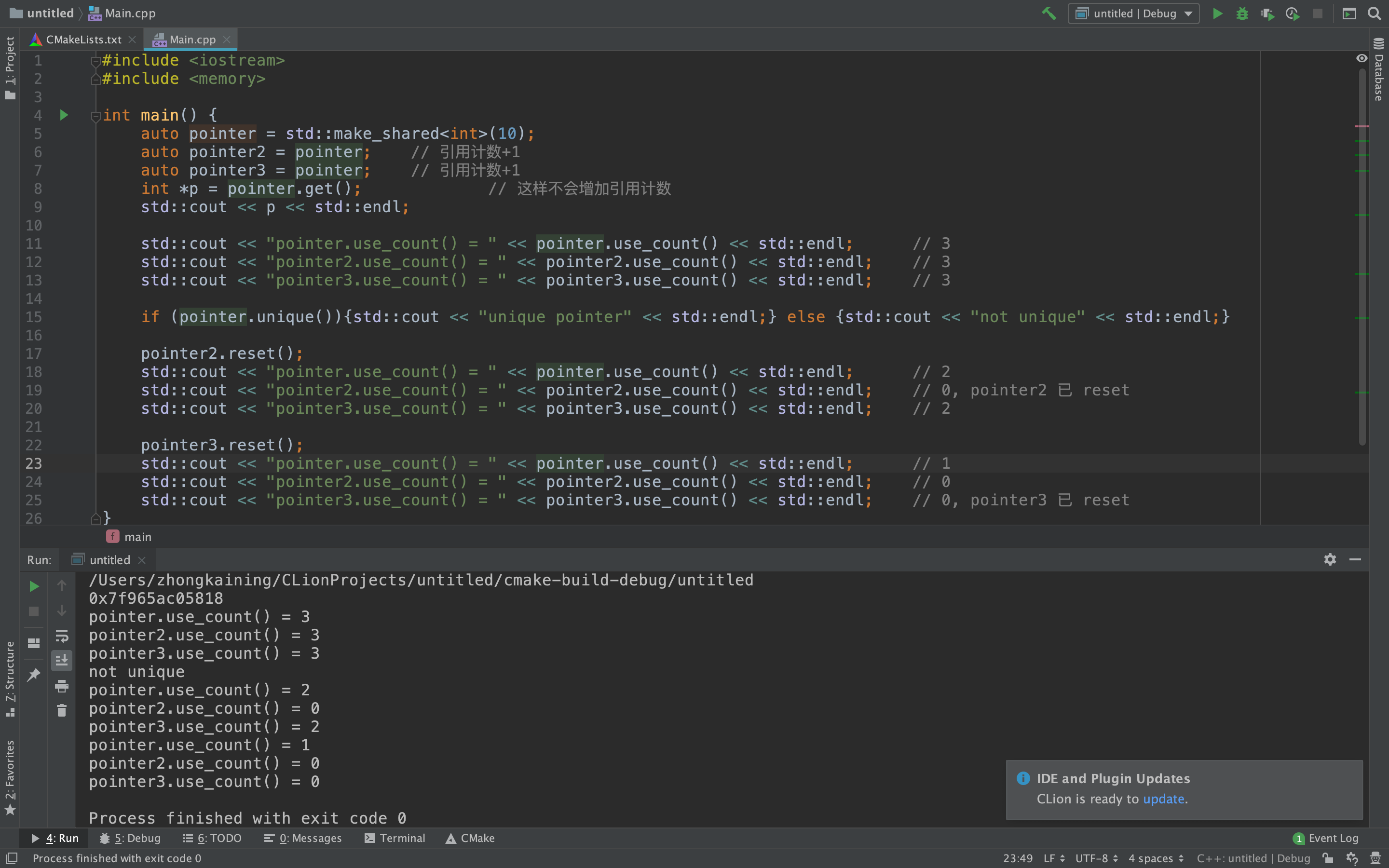The height and width of the screenshot is (868, 1389).
Task: Pin the run tab
Action: click(x=34, y=675)
